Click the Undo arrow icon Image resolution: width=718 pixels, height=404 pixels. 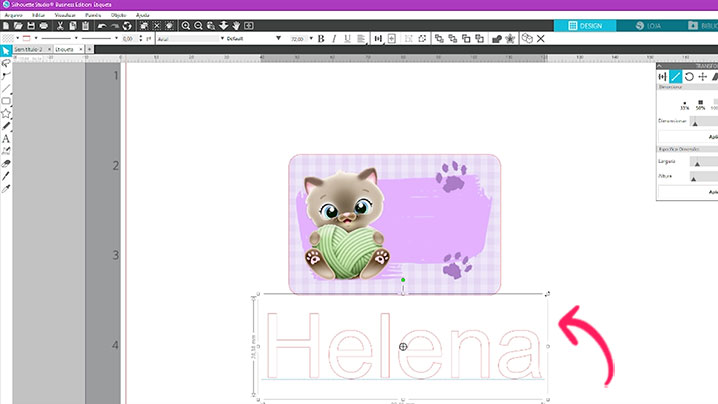coord(103,25)
